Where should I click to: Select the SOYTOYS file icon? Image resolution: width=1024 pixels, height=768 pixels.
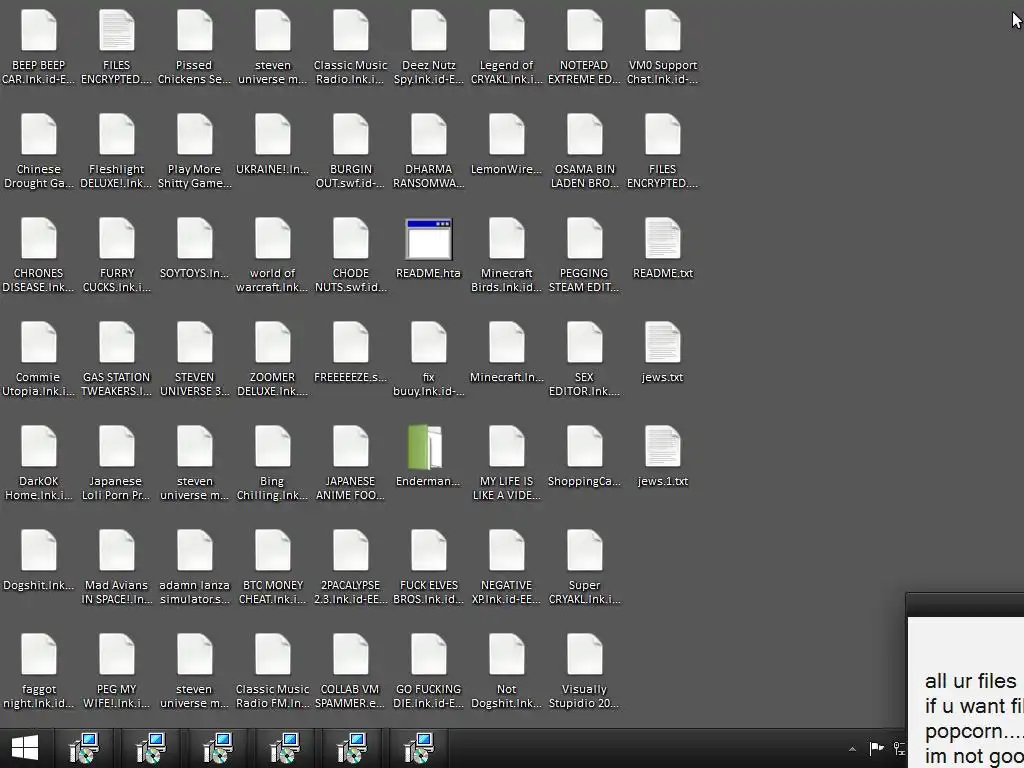click(195, 238)
